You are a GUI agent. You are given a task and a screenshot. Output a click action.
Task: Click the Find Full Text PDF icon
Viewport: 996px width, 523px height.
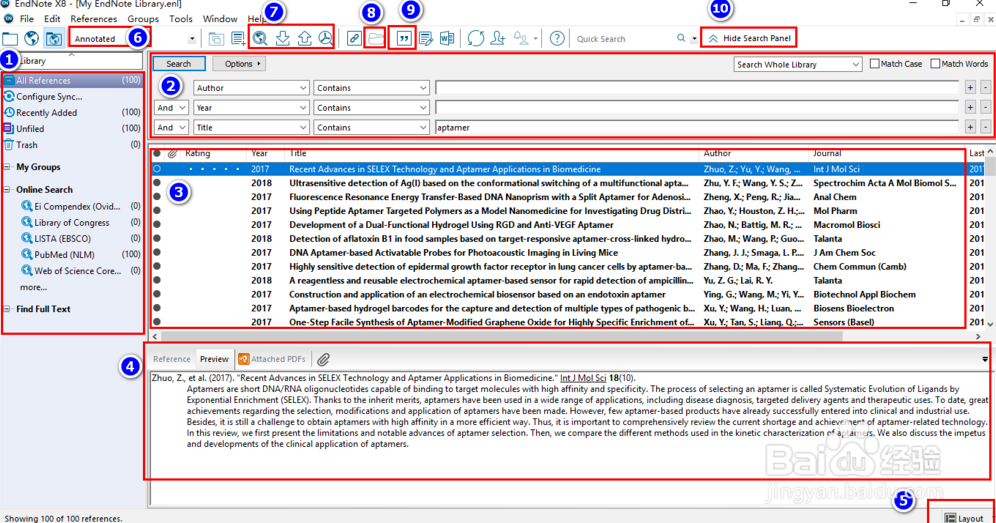[x=325, y=39]
